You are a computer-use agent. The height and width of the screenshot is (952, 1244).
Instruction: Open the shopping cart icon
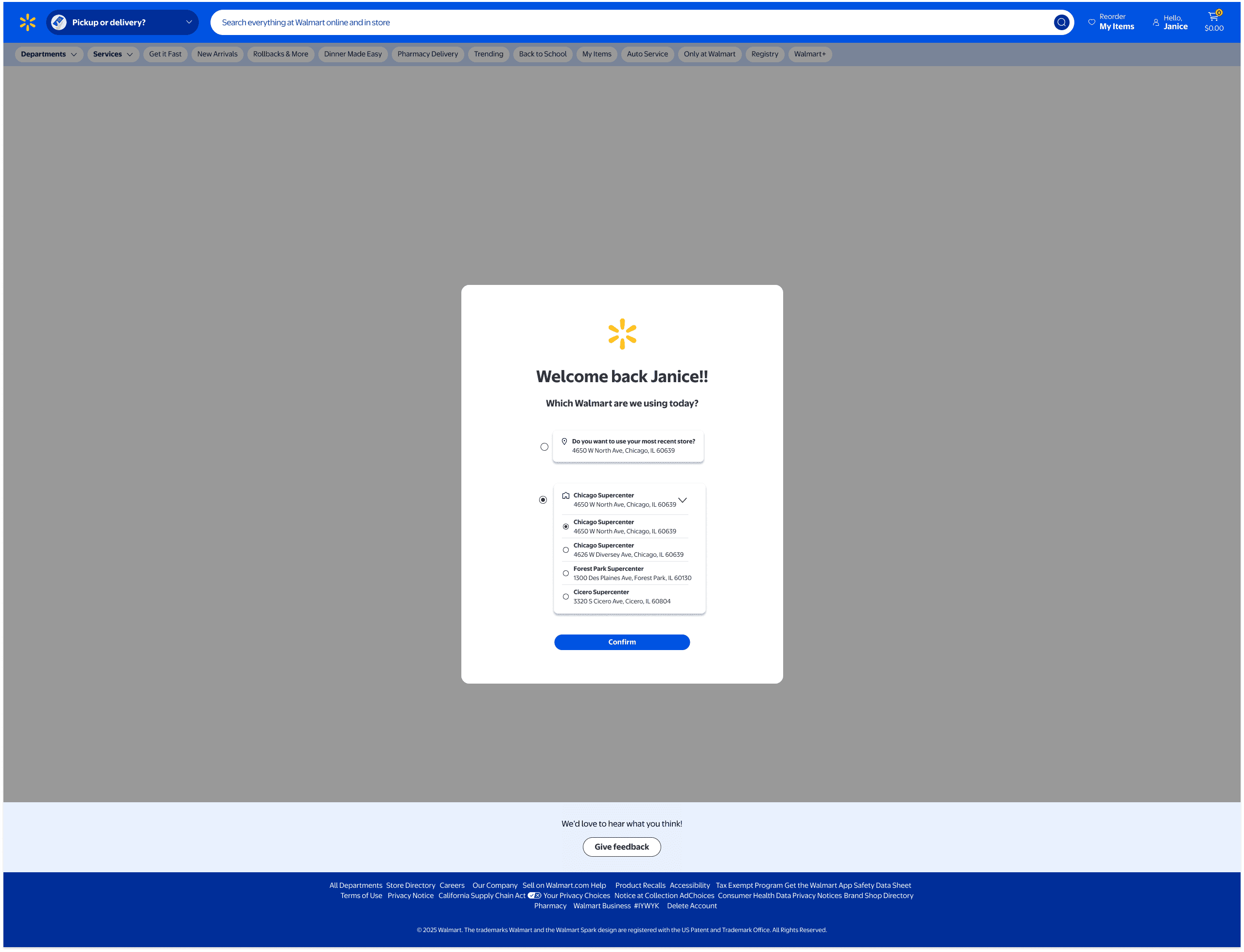tap(1213, 17)
